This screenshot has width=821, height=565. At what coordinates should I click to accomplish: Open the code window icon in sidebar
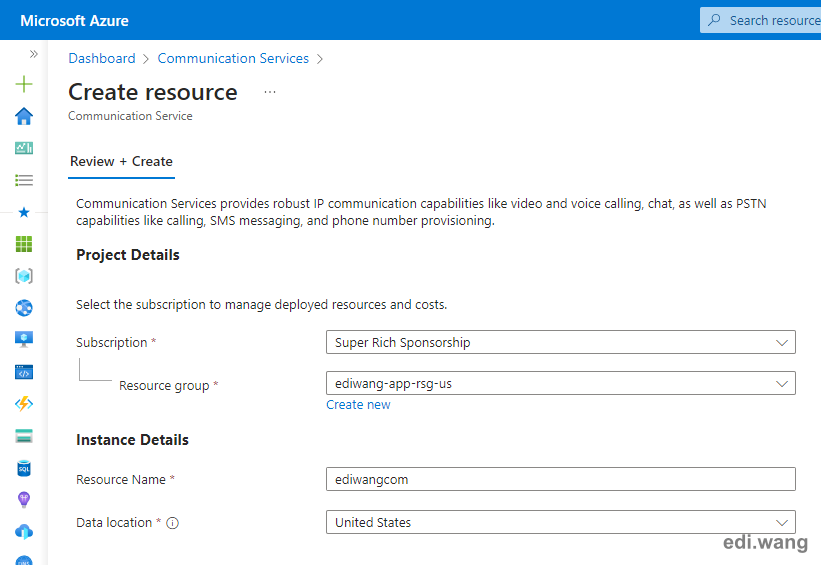24,372
